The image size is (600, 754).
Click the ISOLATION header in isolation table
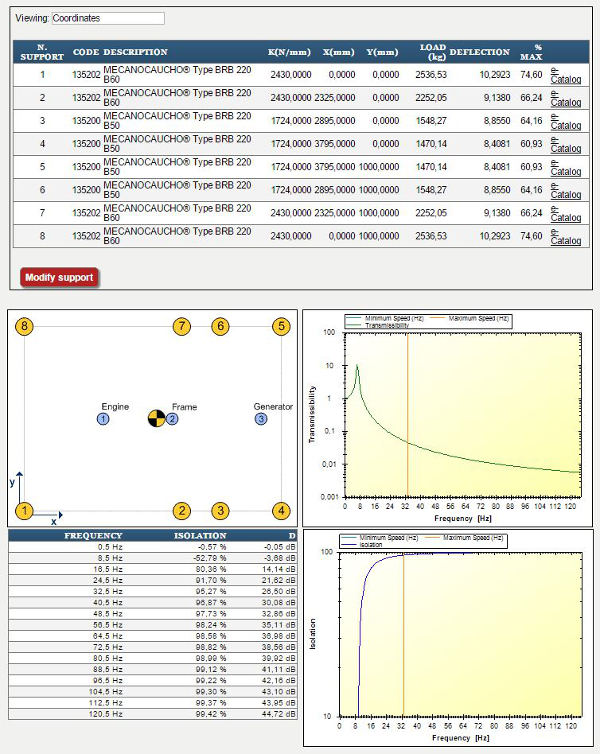[200, 536]
